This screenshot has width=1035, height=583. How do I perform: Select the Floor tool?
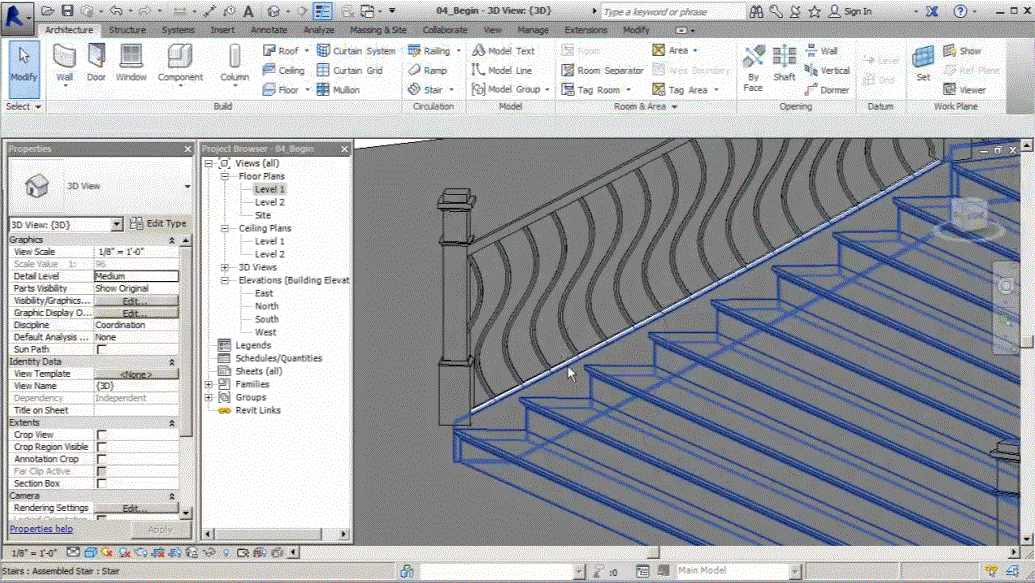coord(281,89)
